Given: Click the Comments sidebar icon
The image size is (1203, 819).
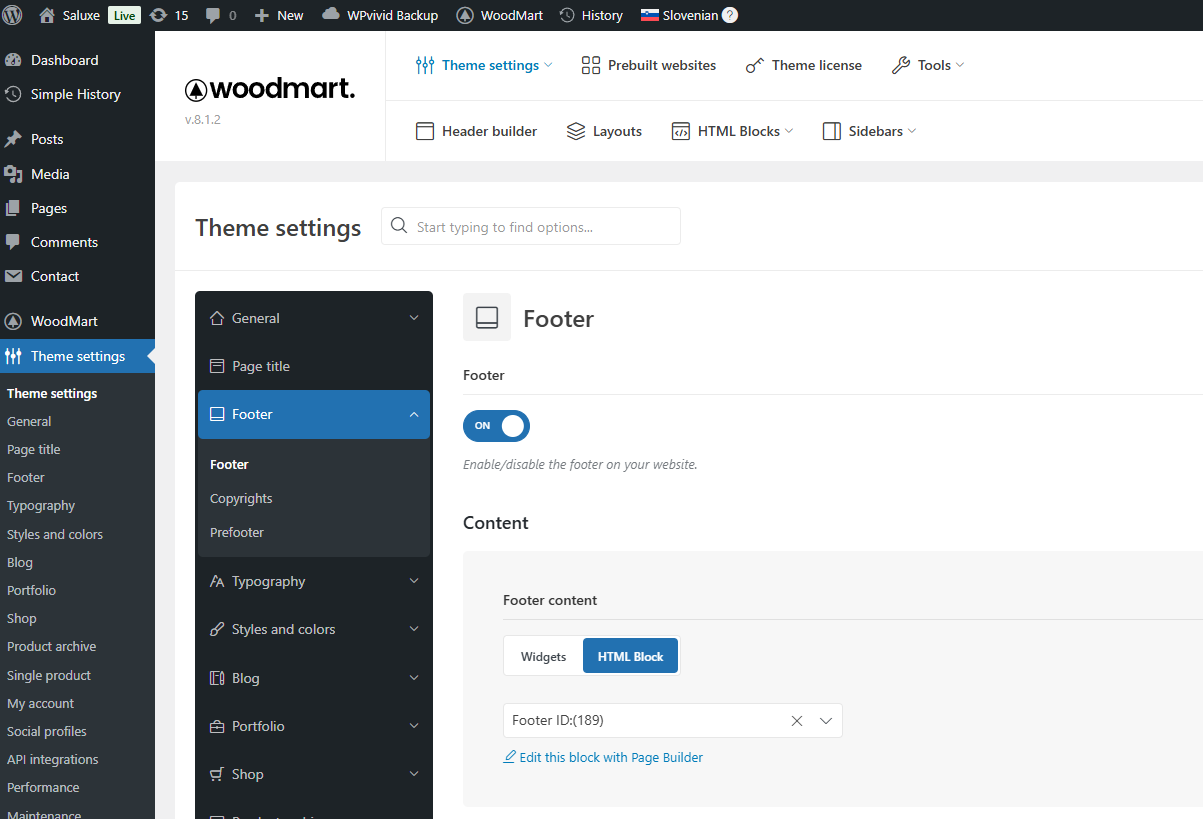Looking at the screenshot, I should click(13, 242).
